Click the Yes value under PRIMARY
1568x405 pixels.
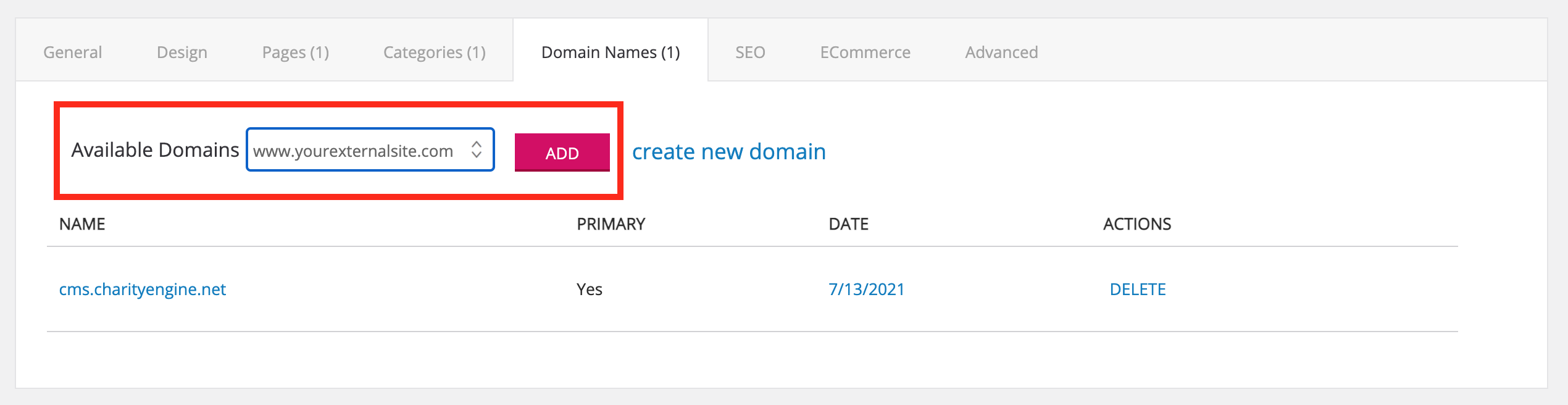click(589, 289)
